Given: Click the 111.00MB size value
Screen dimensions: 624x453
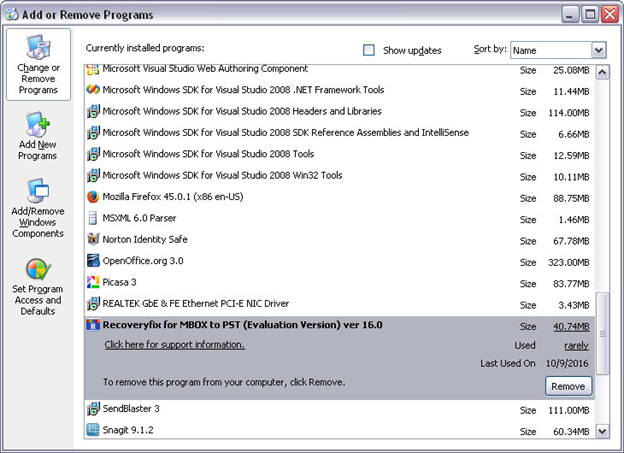Looking at the screenshot, I should (x=569, y=410).
